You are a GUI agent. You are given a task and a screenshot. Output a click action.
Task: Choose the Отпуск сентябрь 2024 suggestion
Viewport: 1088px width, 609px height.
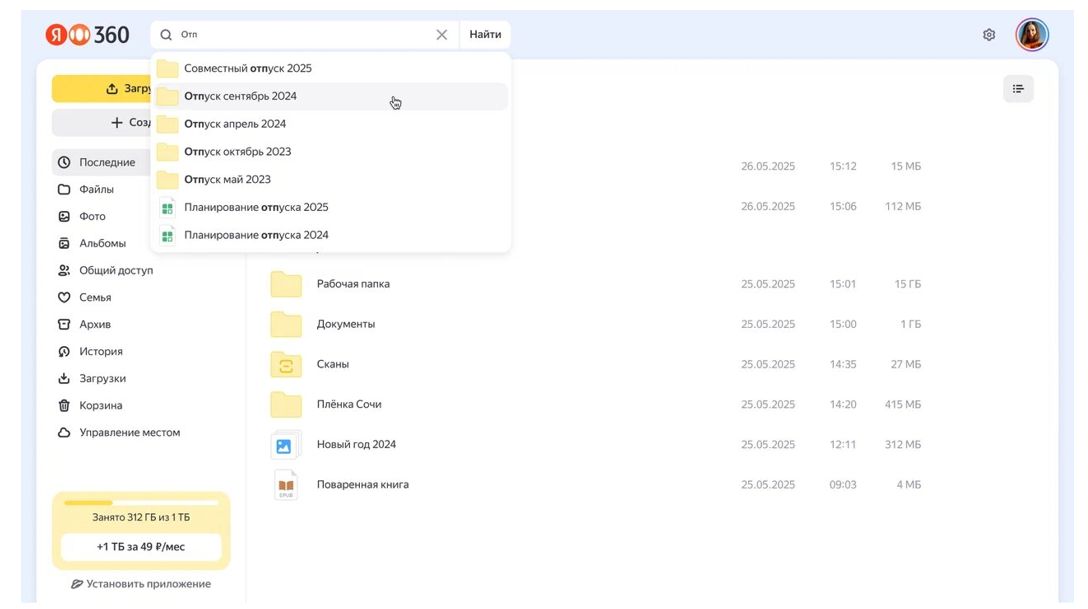(x=240, y=97)
